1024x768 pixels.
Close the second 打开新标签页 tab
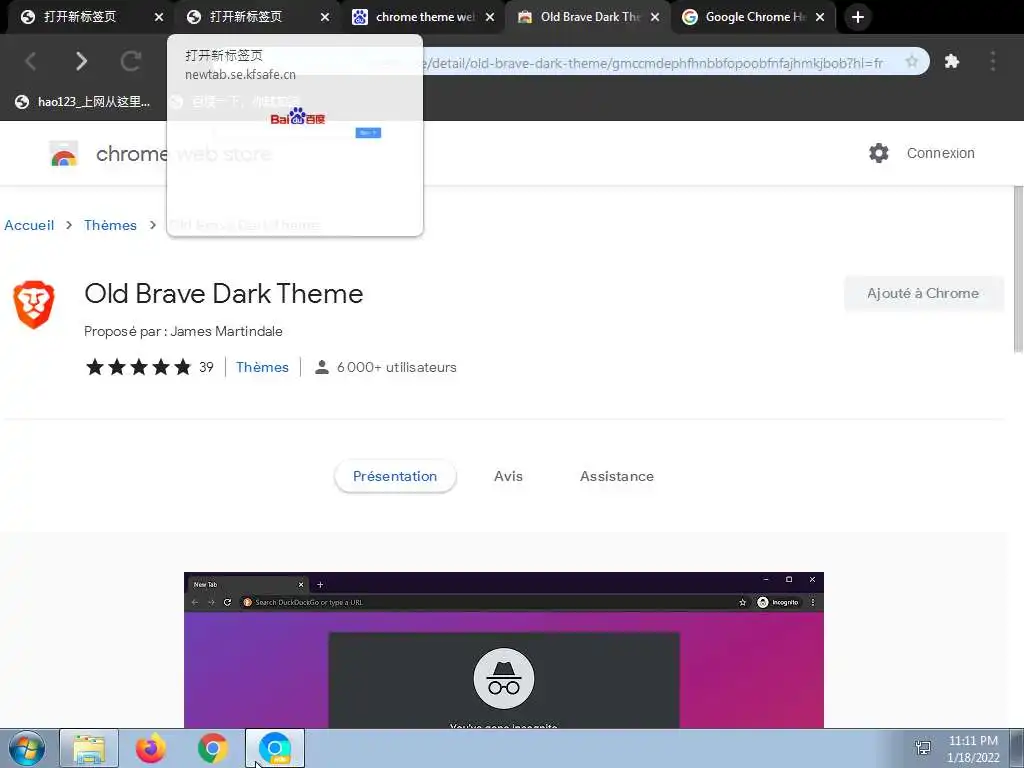325,18
